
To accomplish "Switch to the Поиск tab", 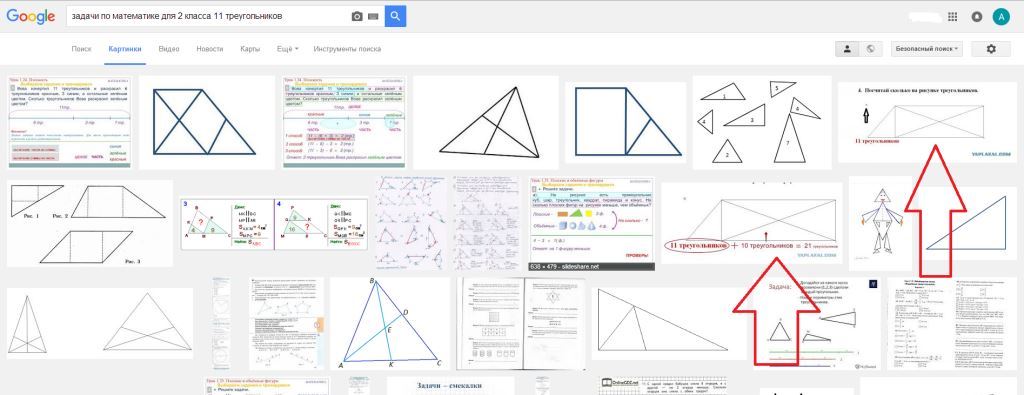I will 82,49.
